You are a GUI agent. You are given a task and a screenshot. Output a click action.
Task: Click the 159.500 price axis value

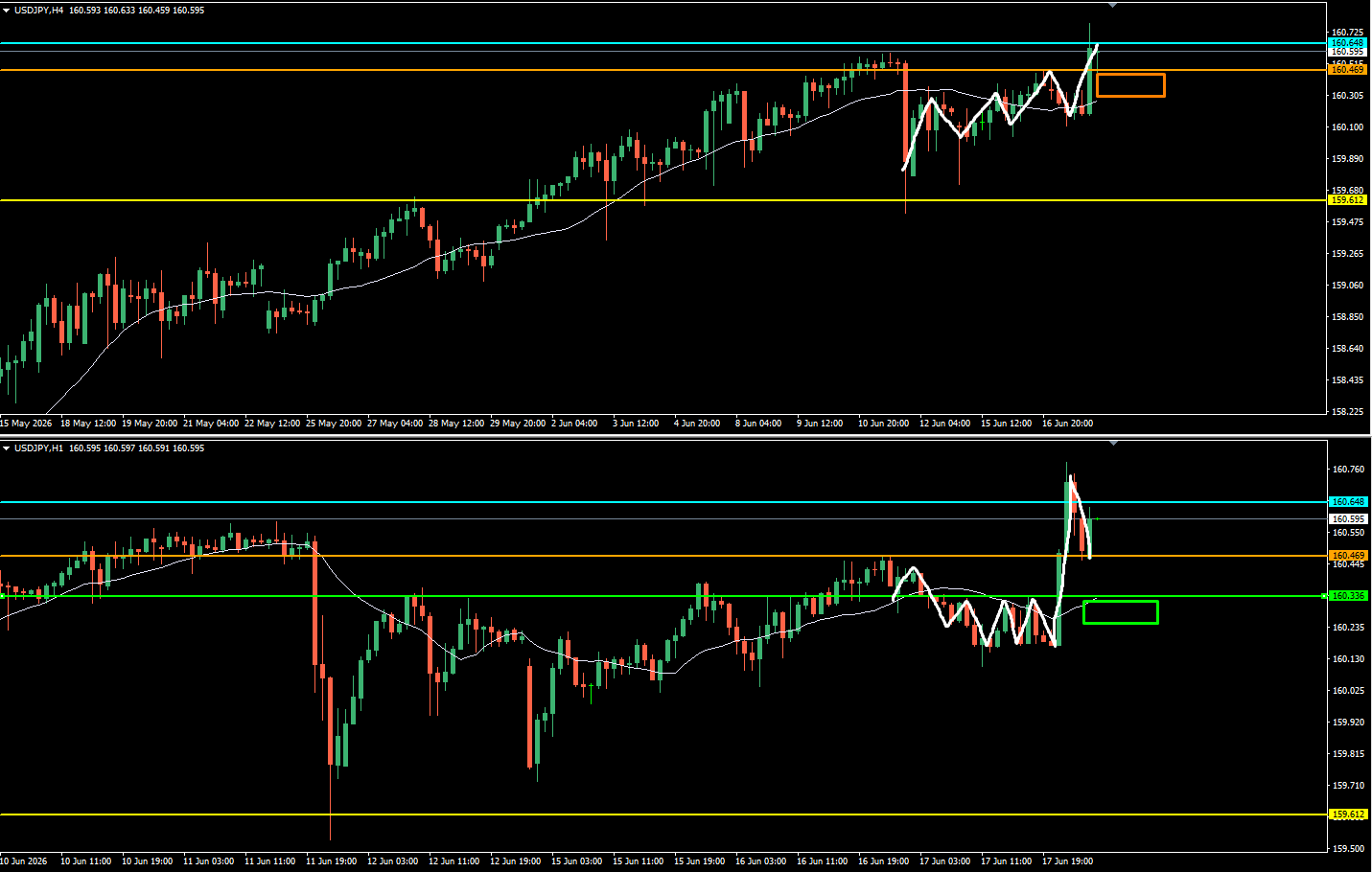pos(1347,849)
